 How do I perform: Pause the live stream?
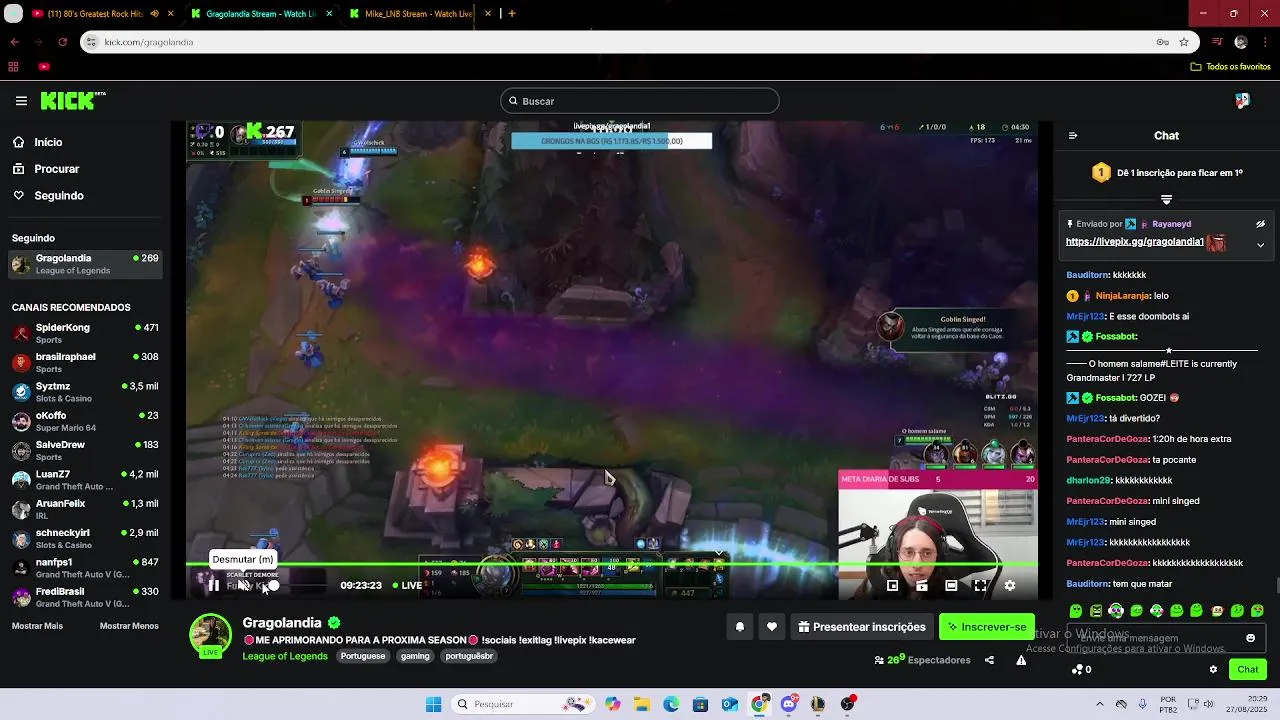213,585
